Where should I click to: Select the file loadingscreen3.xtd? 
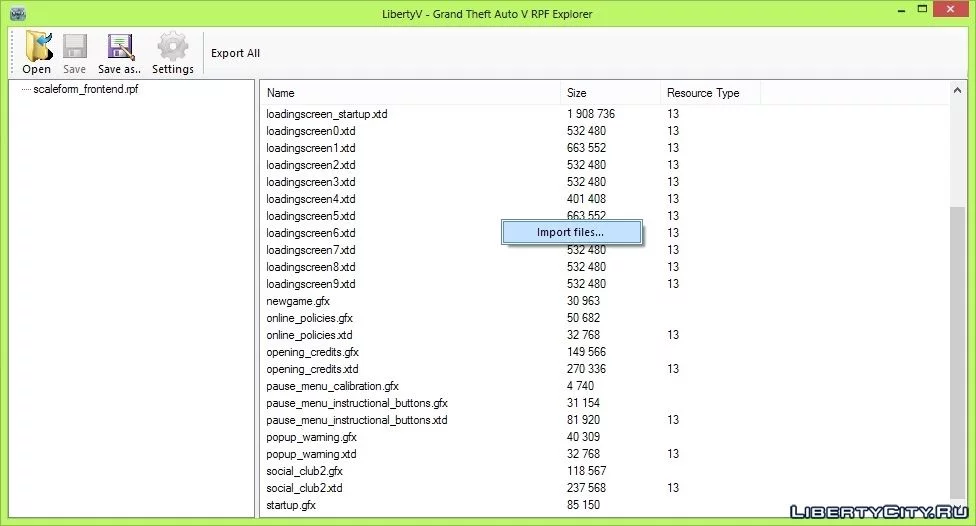[311, 182]
